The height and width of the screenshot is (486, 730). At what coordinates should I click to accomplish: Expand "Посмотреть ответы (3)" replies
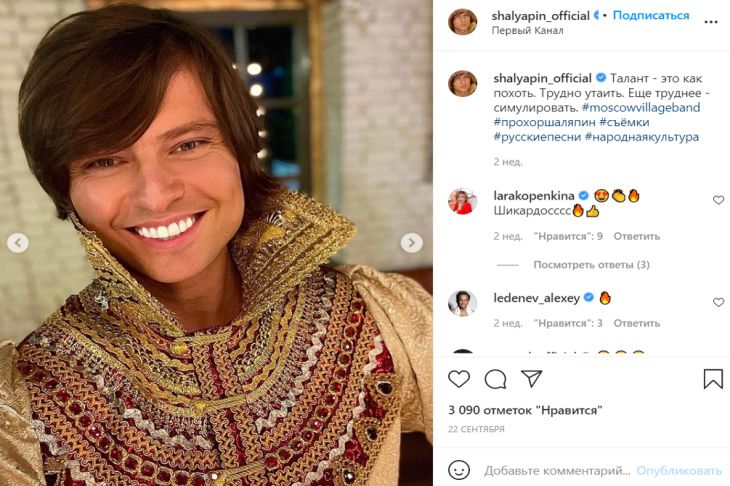(591, 265)
